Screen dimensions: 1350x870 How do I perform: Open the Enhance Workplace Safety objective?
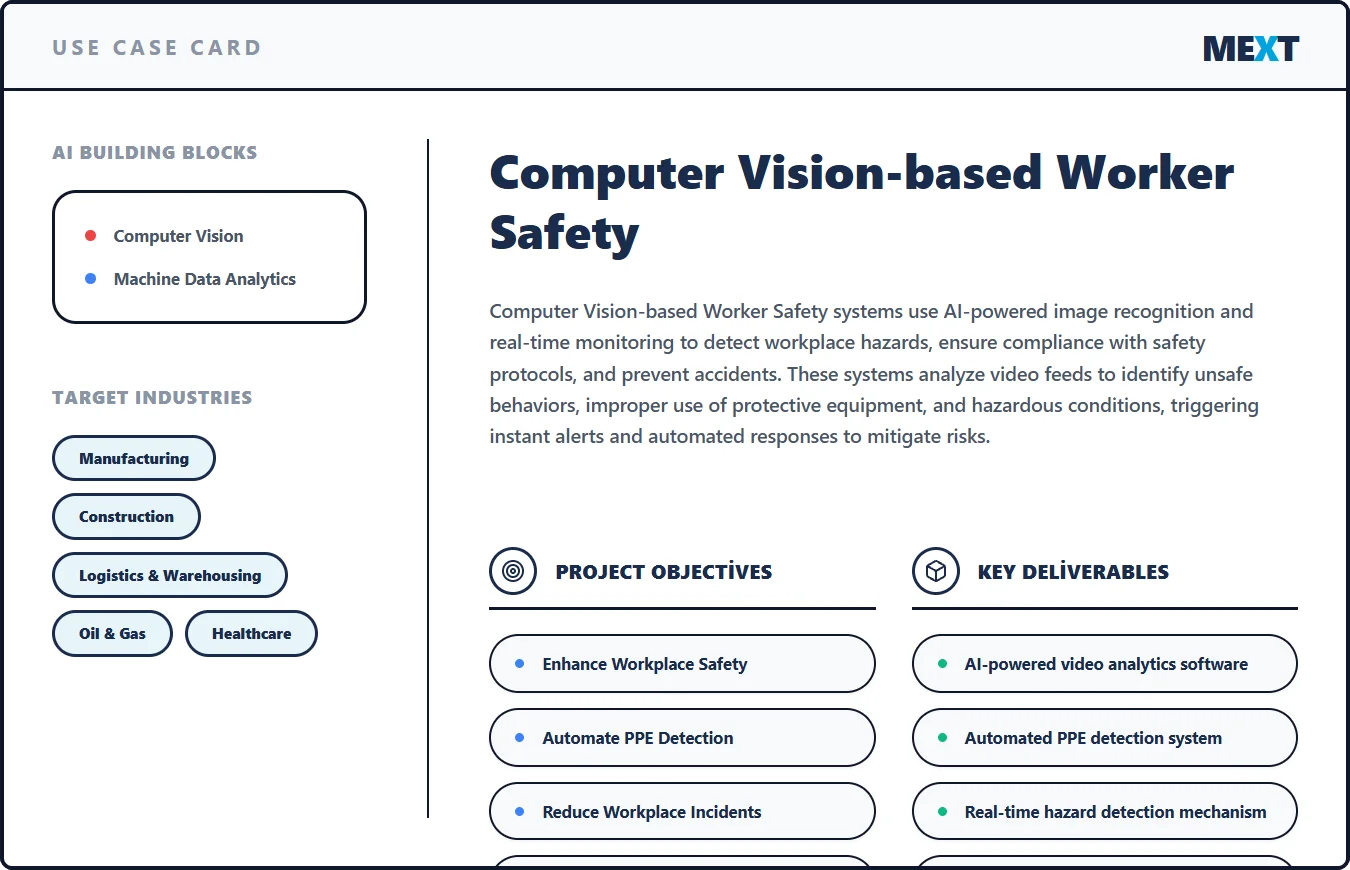pyautogui.click(x=682, y=664)
